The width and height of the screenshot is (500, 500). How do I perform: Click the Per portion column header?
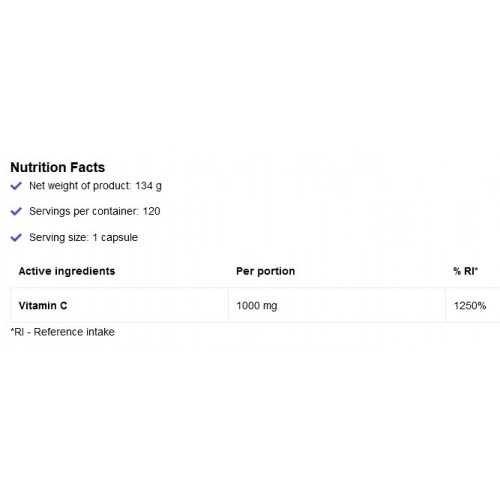[x=265, y=271]
